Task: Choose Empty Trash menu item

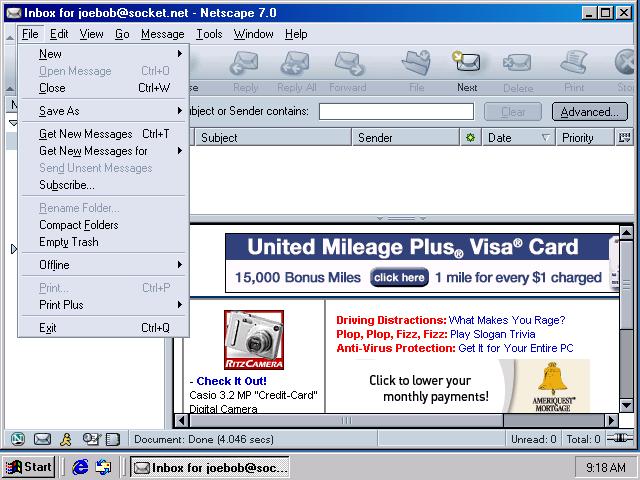Action: point(104,242)
